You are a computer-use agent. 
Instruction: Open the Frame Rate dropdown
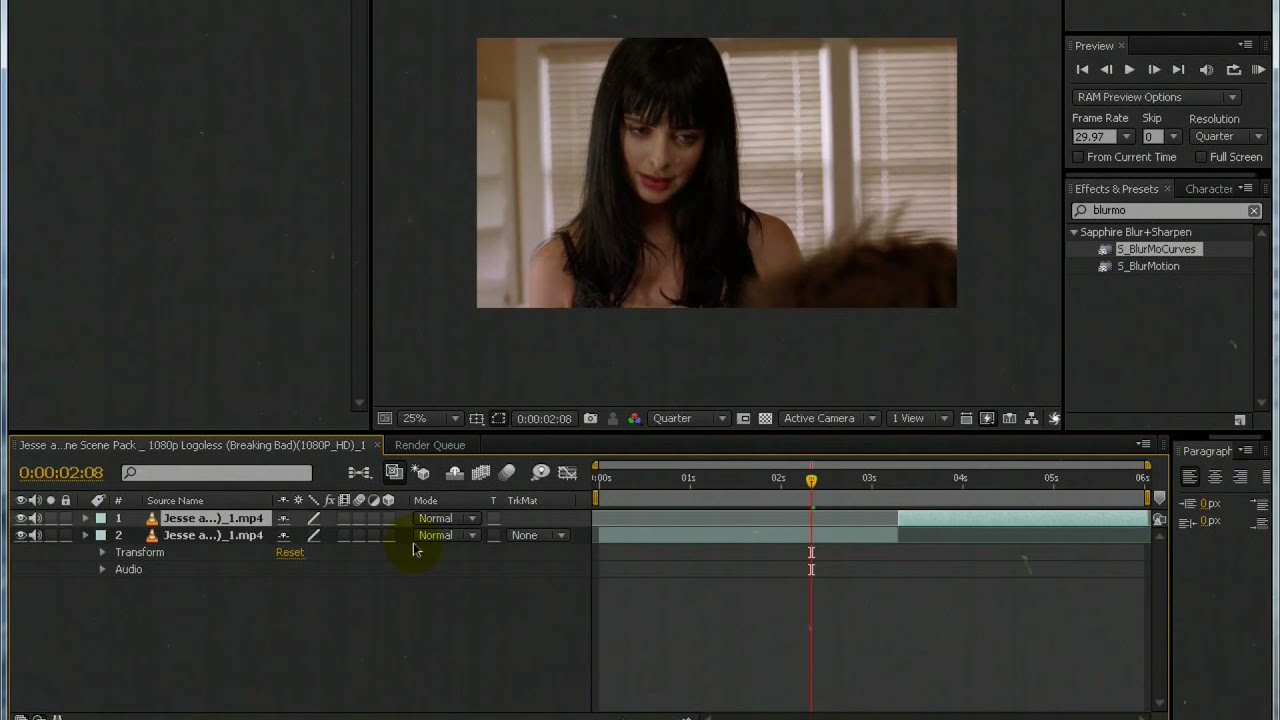(x=1126, y=137)
